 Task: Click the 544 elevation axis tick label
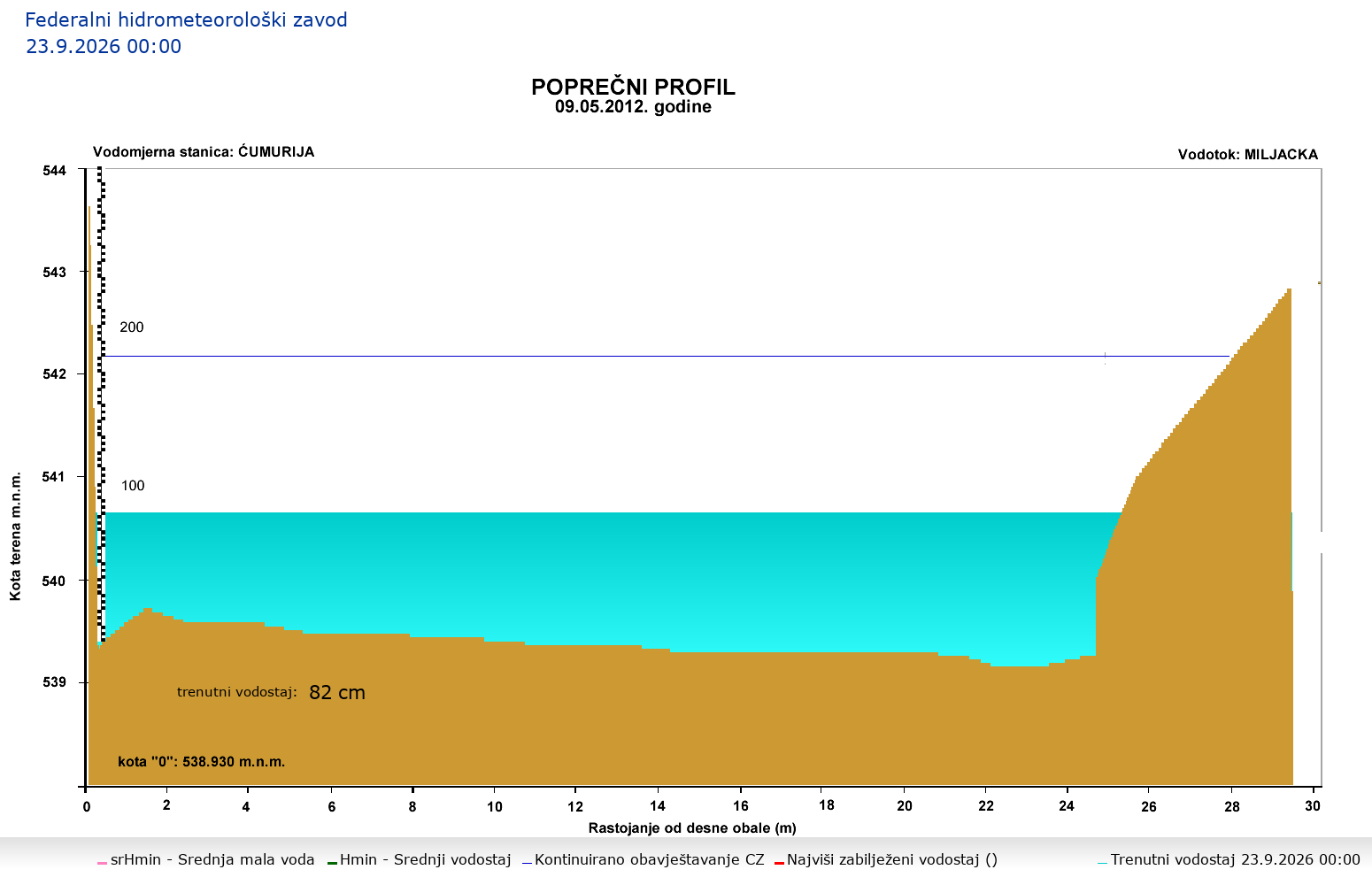click(x=54, y=171)
